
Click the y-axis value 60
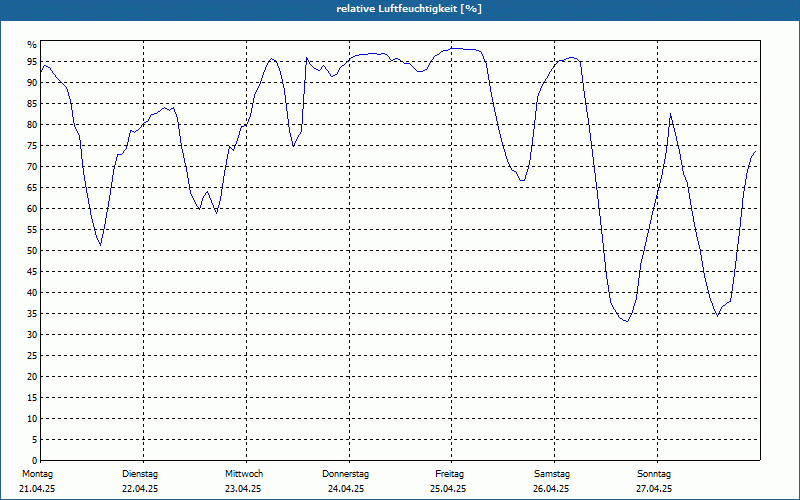(x=32, y=209)
